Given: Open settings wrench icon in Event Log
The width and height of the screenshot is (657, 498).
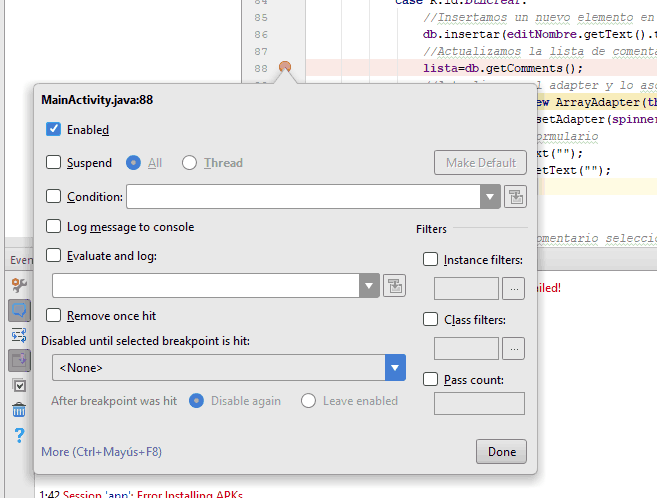Looking at the screenshot, I should coord(19,285).
